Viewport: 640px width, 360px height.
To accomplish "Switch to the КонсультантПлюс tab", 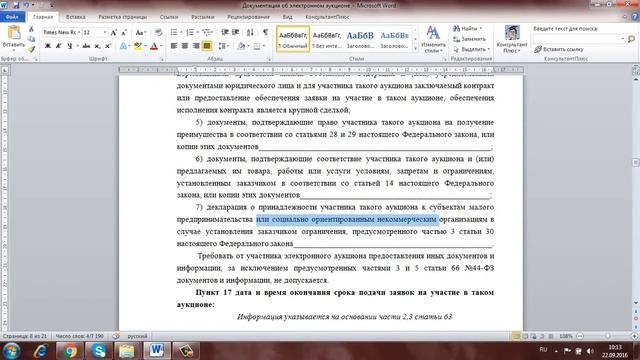I will (x=327, y=17).
